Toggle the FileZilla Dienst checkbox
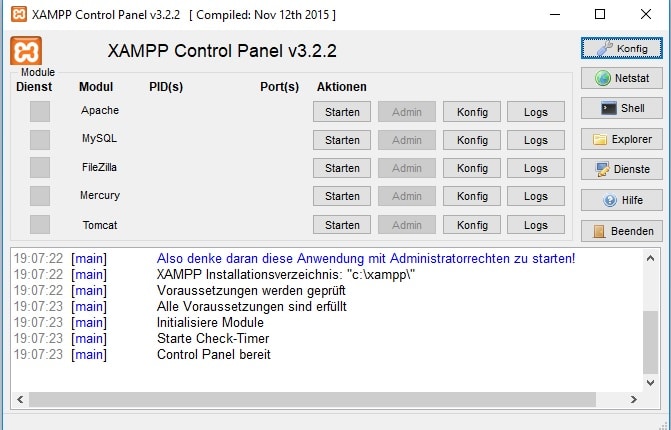 point(40,167)
